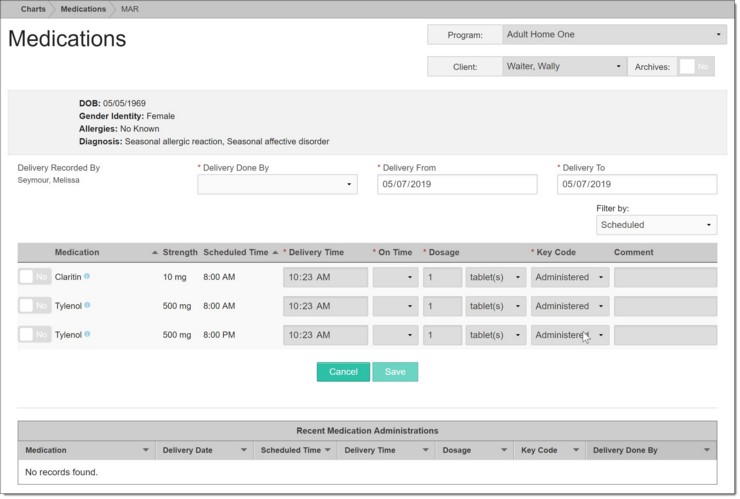The image size is (740, 499).
Task: Open the Dosage column filter in Recent Administrations
Action: 504,451
